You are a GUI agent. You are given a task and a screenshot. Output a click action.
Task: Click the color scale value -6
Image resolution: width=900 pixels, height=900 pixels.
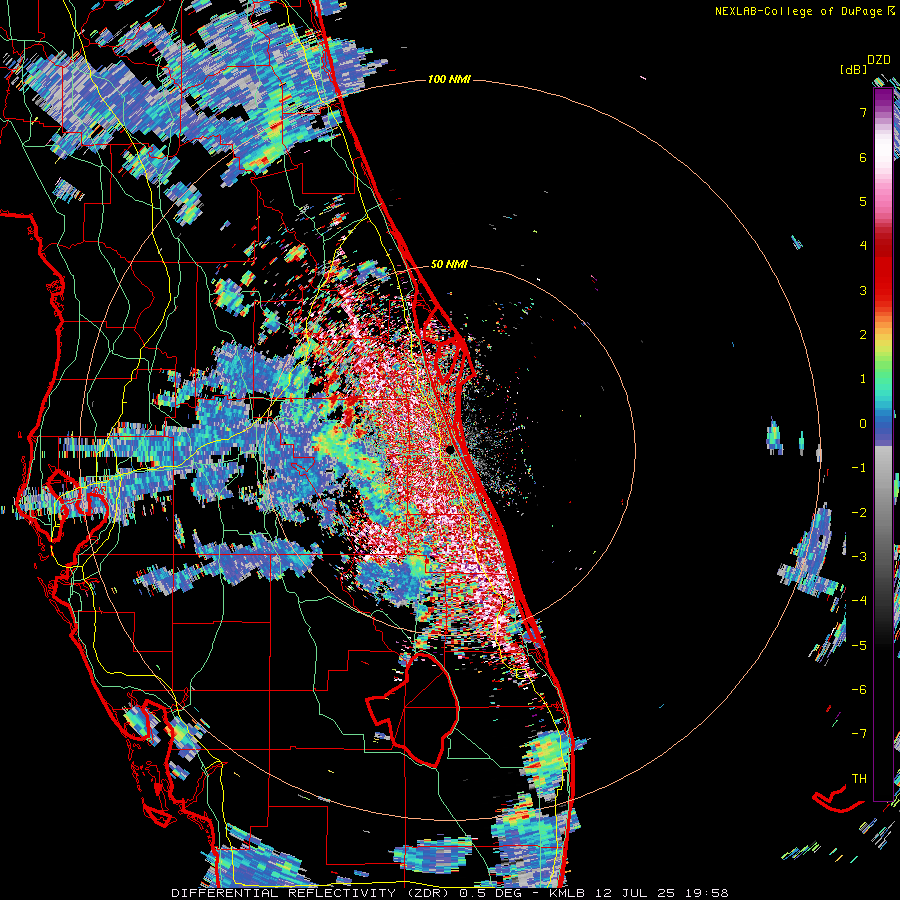[x=859, y=690]
